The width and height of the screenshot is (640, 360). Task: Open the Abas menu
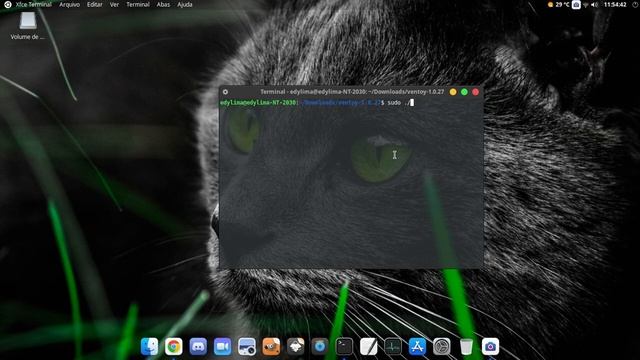coord(163,4)
